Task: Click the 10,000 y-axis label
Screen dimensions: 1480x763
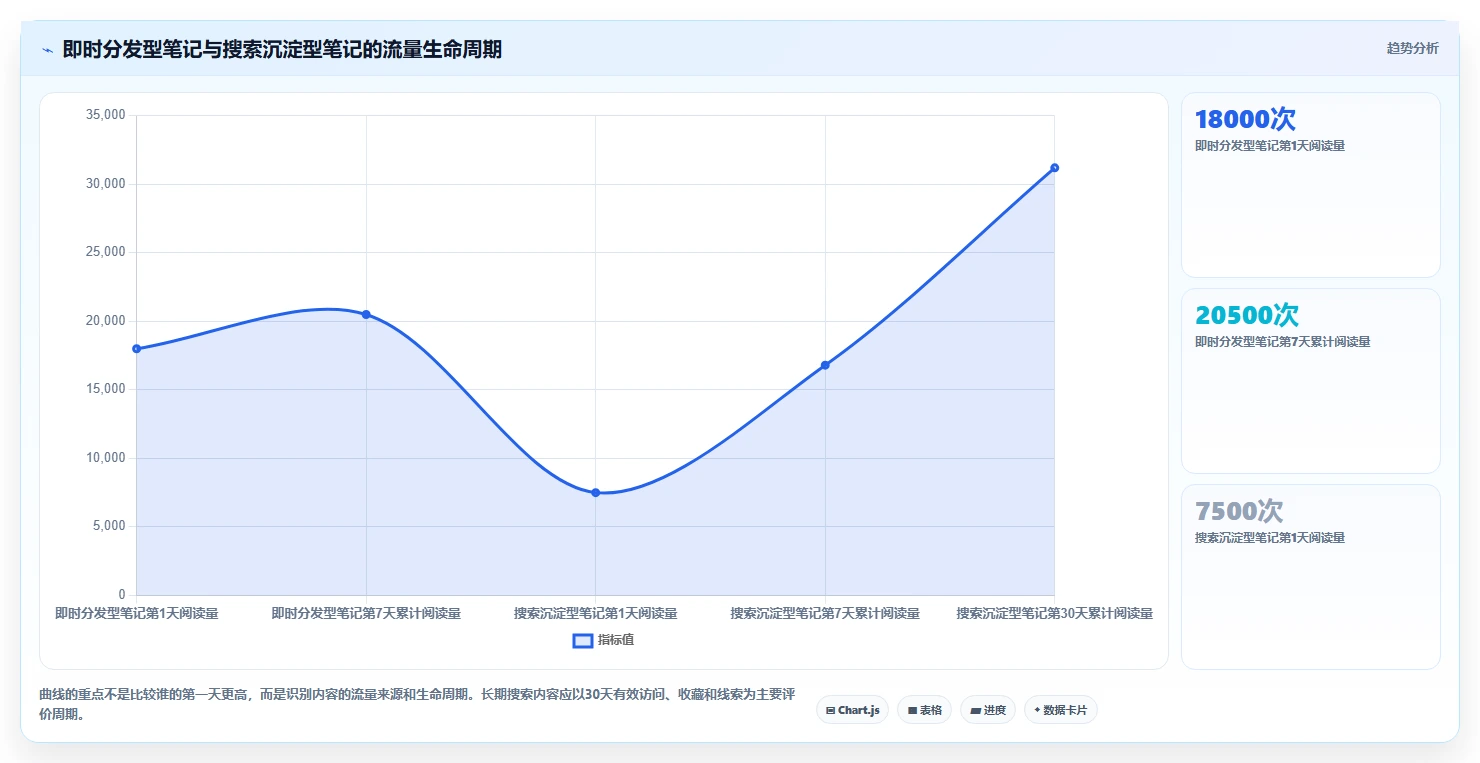Action: click(x=105, y=458)
